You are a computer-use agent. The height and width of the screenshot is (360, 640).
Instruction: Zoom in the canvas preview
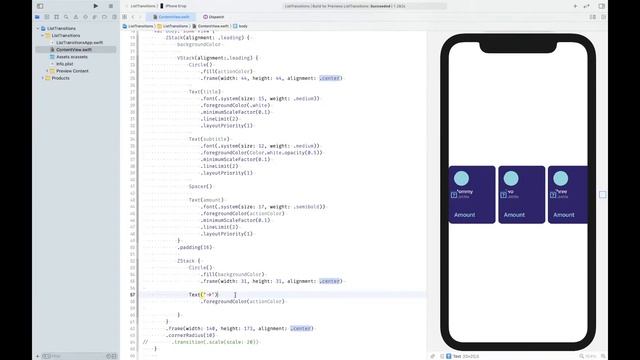pyautogui.click(x=603, y=356)
